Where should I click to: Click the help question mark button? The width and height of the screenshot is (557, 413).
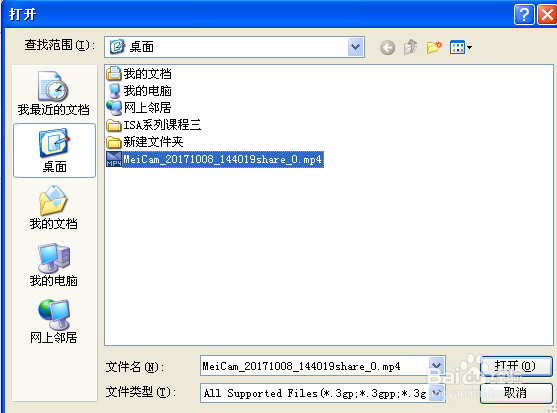524,15
